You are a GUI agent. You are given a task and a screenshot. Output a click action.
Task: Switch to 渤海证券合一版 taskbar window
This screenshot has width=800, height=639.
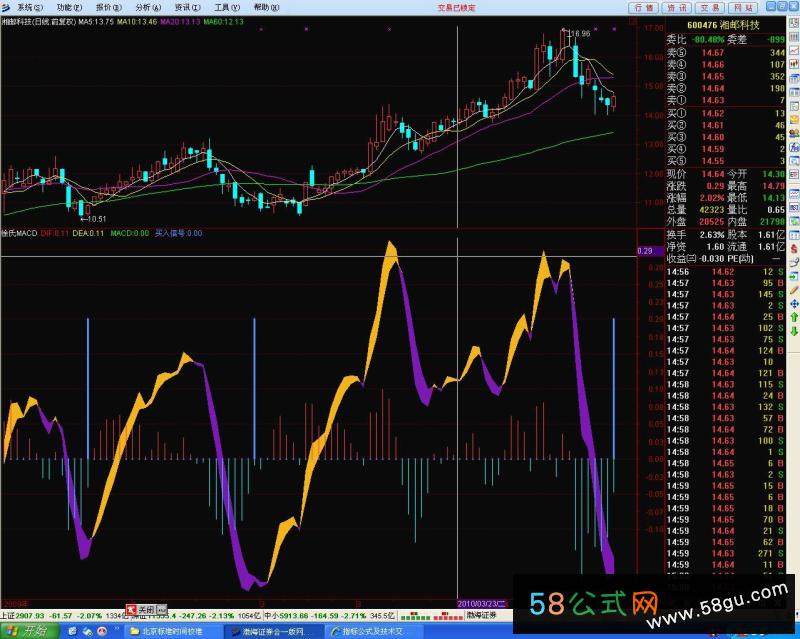point(273,632)
